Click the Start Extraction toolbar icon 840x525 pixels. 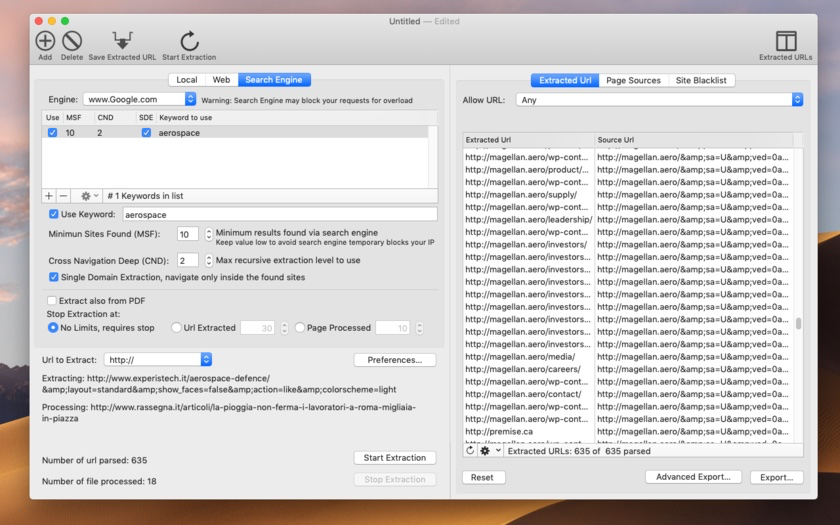coord(189,41)
